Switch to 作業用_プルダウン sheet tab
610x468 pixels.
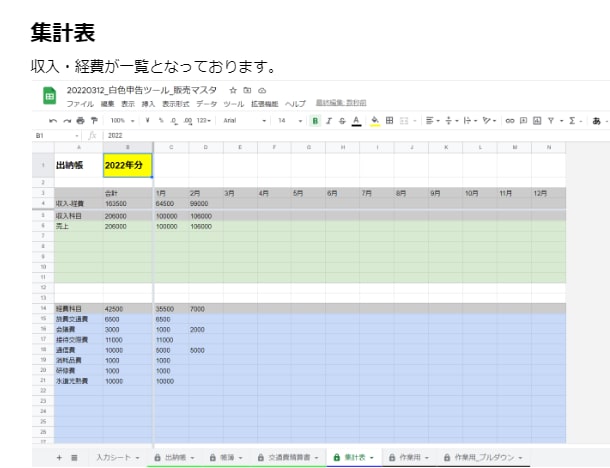pyautogui.click(x=484, y=457)
